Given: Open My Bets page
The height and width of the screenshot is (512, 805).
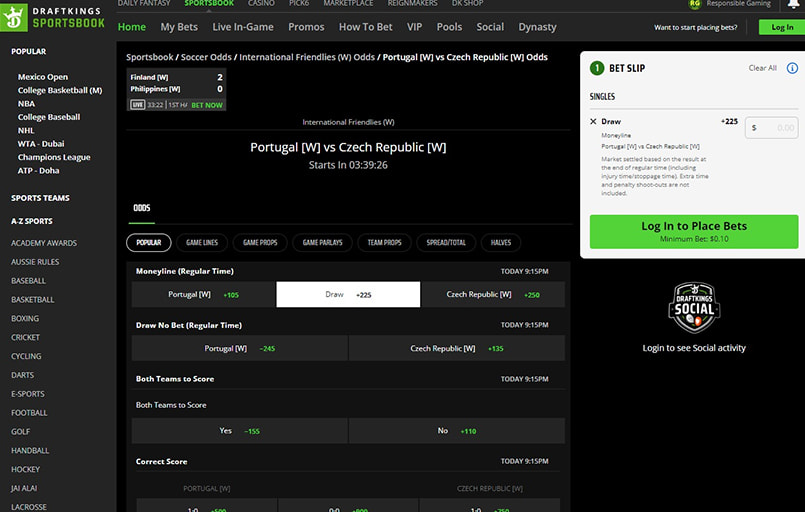Looking at the screenshot, I should (179, 27).
